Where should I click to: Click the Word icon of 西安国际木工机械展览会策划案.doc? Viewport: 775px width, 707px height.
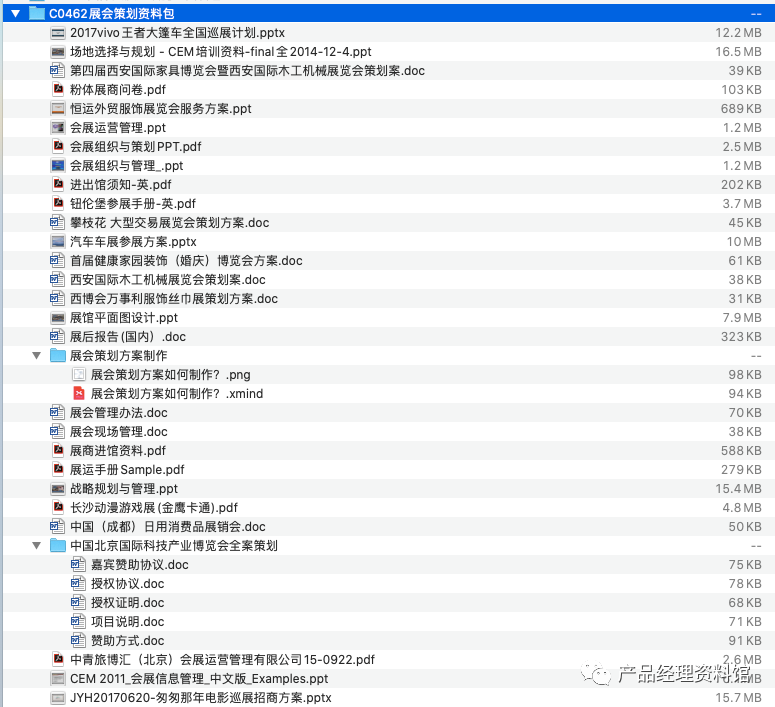(57, 280)
